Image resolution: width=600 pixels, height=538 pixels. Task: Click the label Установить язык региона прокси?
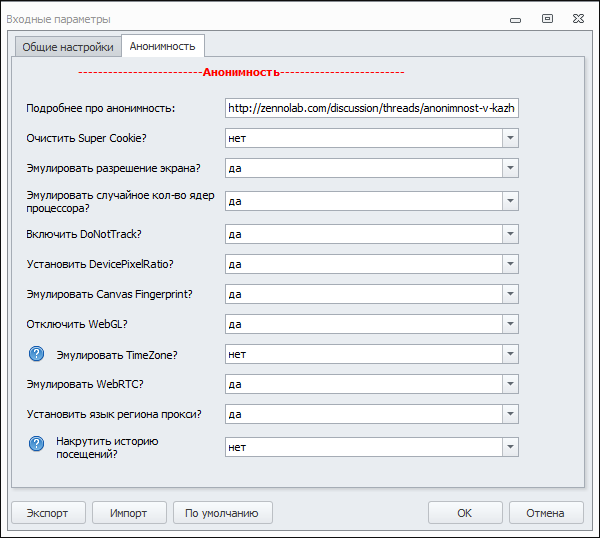click(x=114, y=414)
